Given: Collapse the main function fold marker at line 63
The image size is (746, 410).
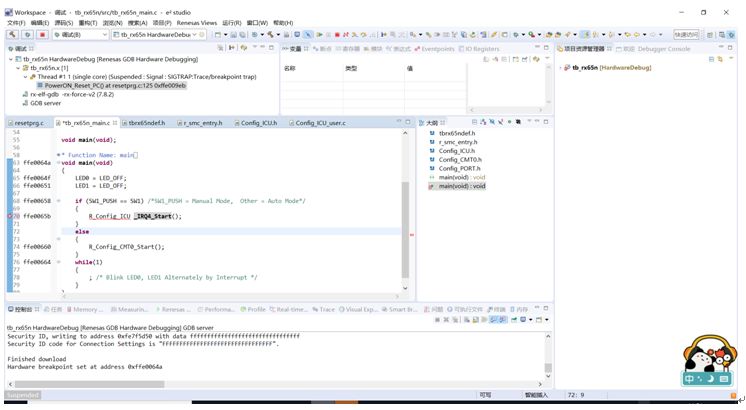Looking at the screenshot, I should [59, 163].
